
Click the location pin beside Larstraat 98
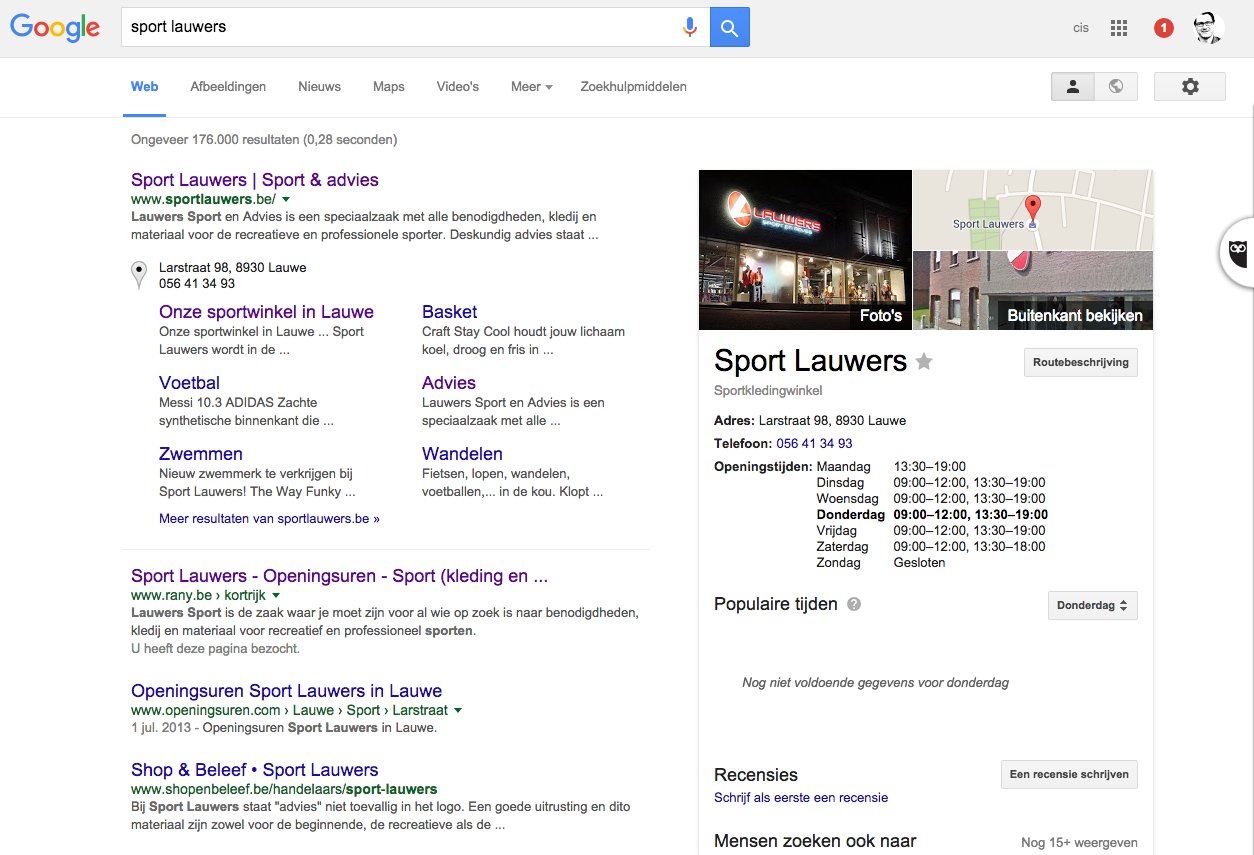pos(139,271)
